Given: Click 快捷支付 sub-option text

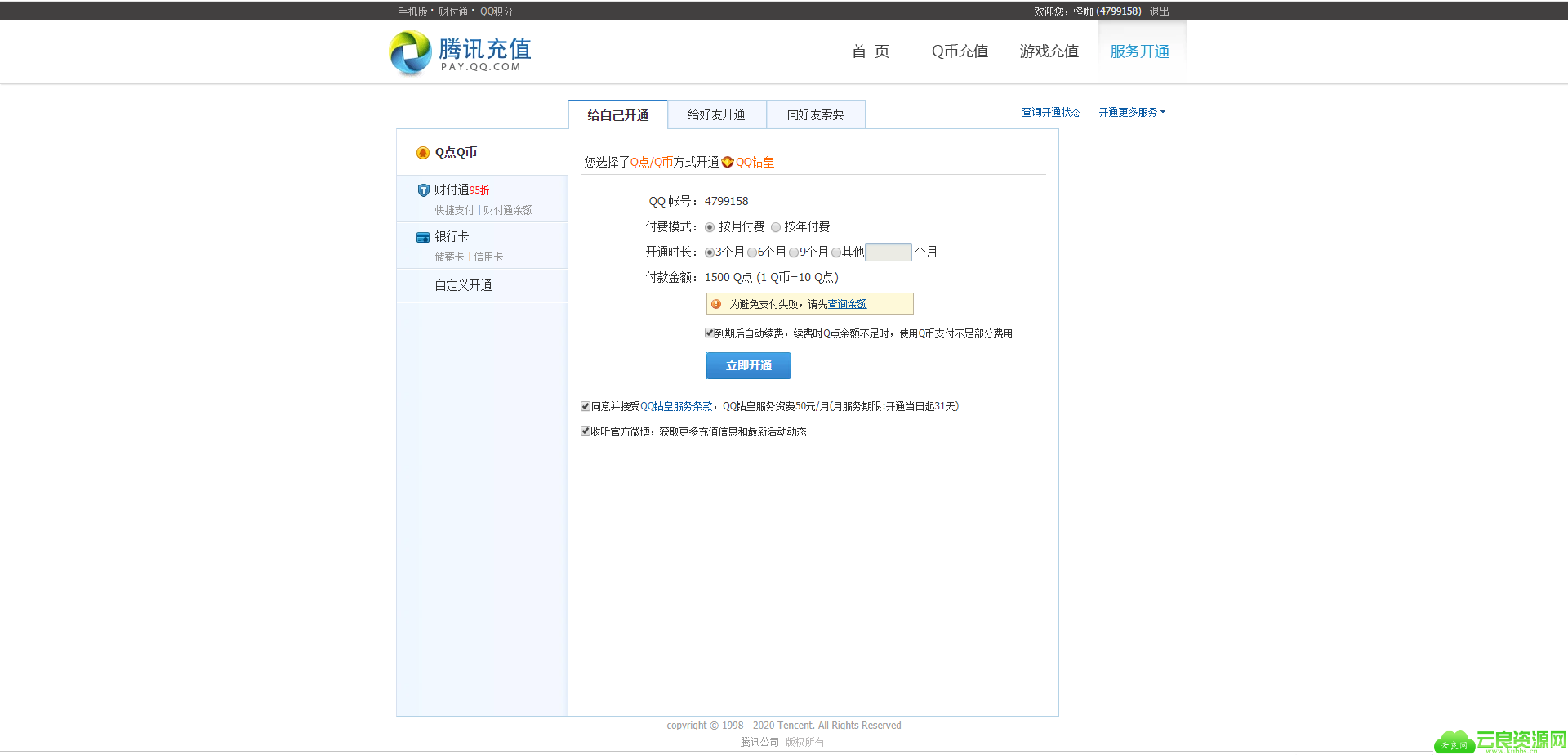Looking at the screenshot, I should click(x=455, y=211).
